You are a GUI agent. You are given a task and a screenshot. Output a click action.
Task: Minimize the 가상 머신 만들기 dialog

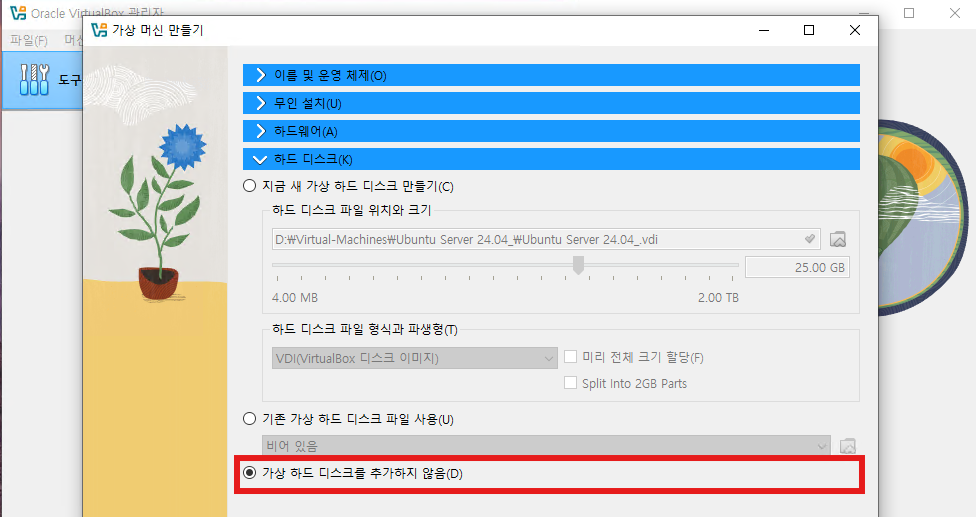click(x=764, y=30)
